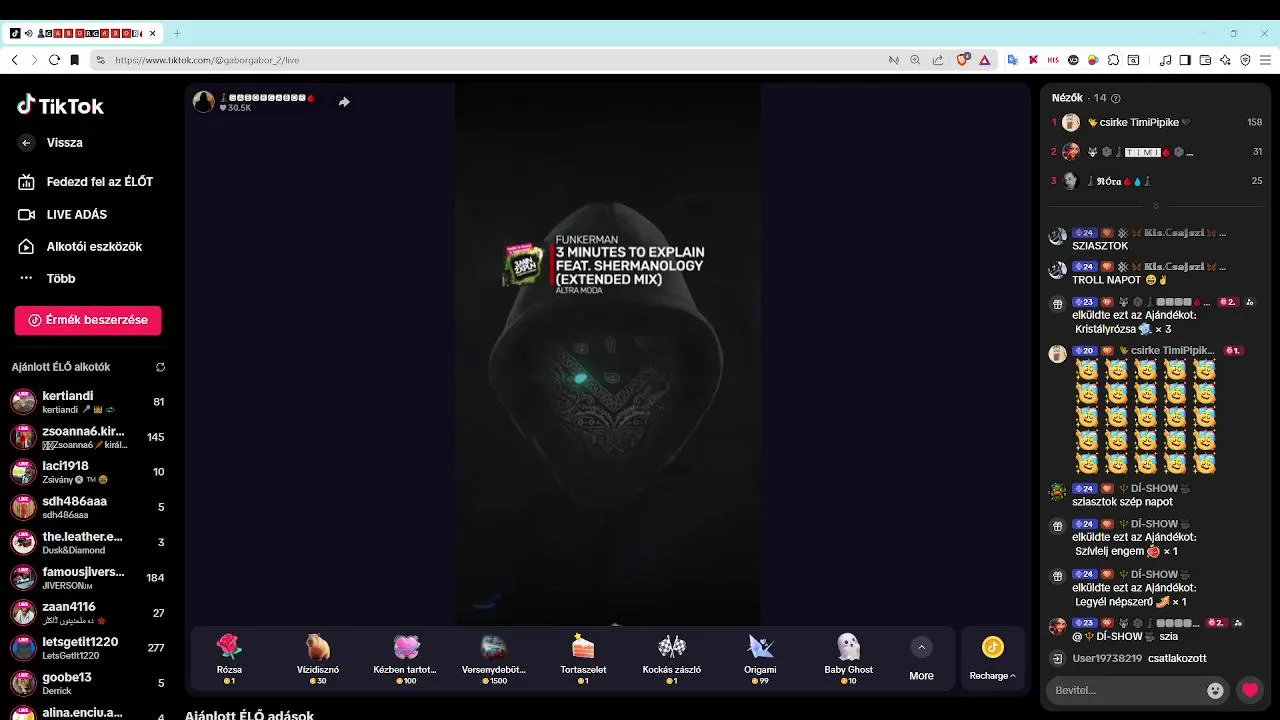Open browser zoom control
Image resolution: width=1280 pixels, height=720 pixels.
pos(915,60)
